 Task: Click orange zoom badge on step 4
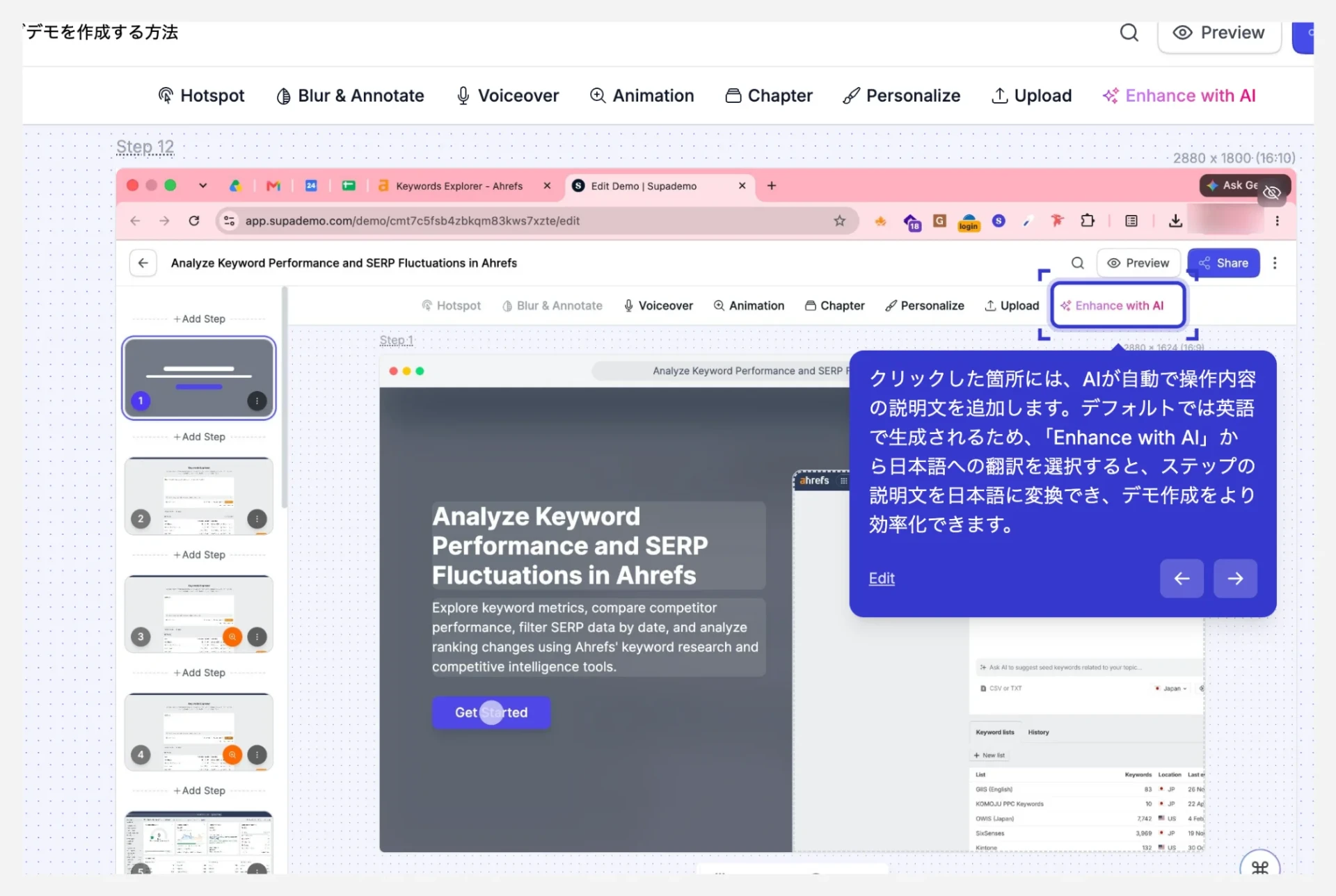coord(232,755)
